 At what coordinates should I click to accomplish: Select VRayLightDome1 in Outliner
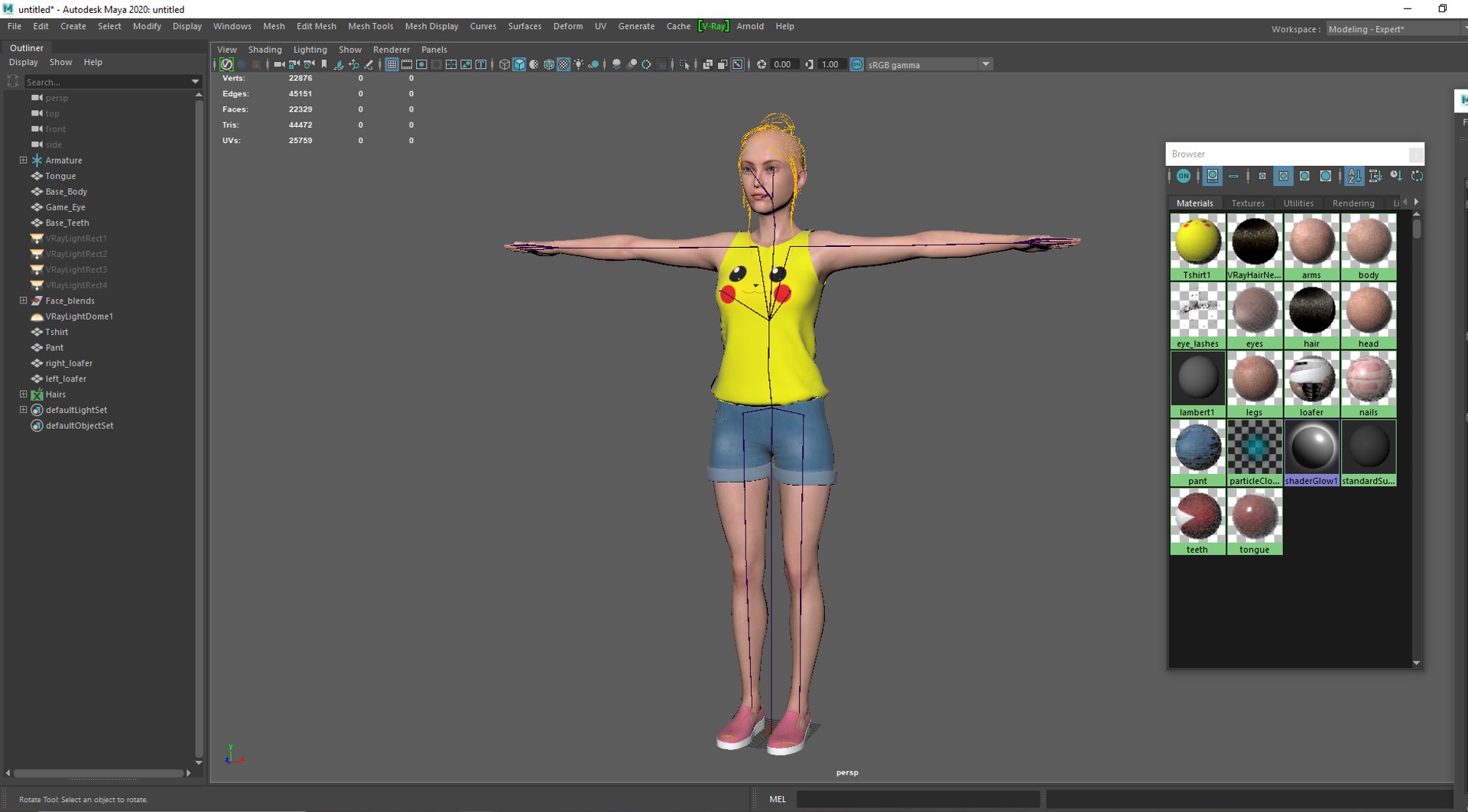point(79,316)
